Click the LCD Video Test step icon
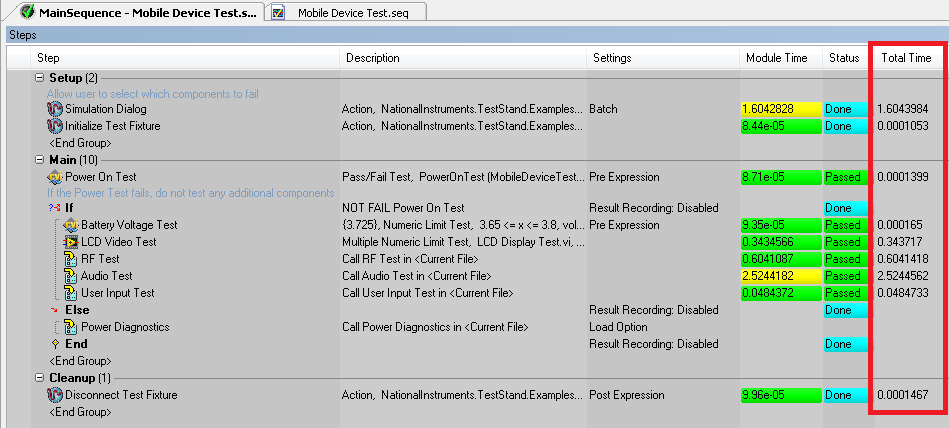Image resolution: width=949 pixels, height=428 pixels. click(x=71, y=242)
